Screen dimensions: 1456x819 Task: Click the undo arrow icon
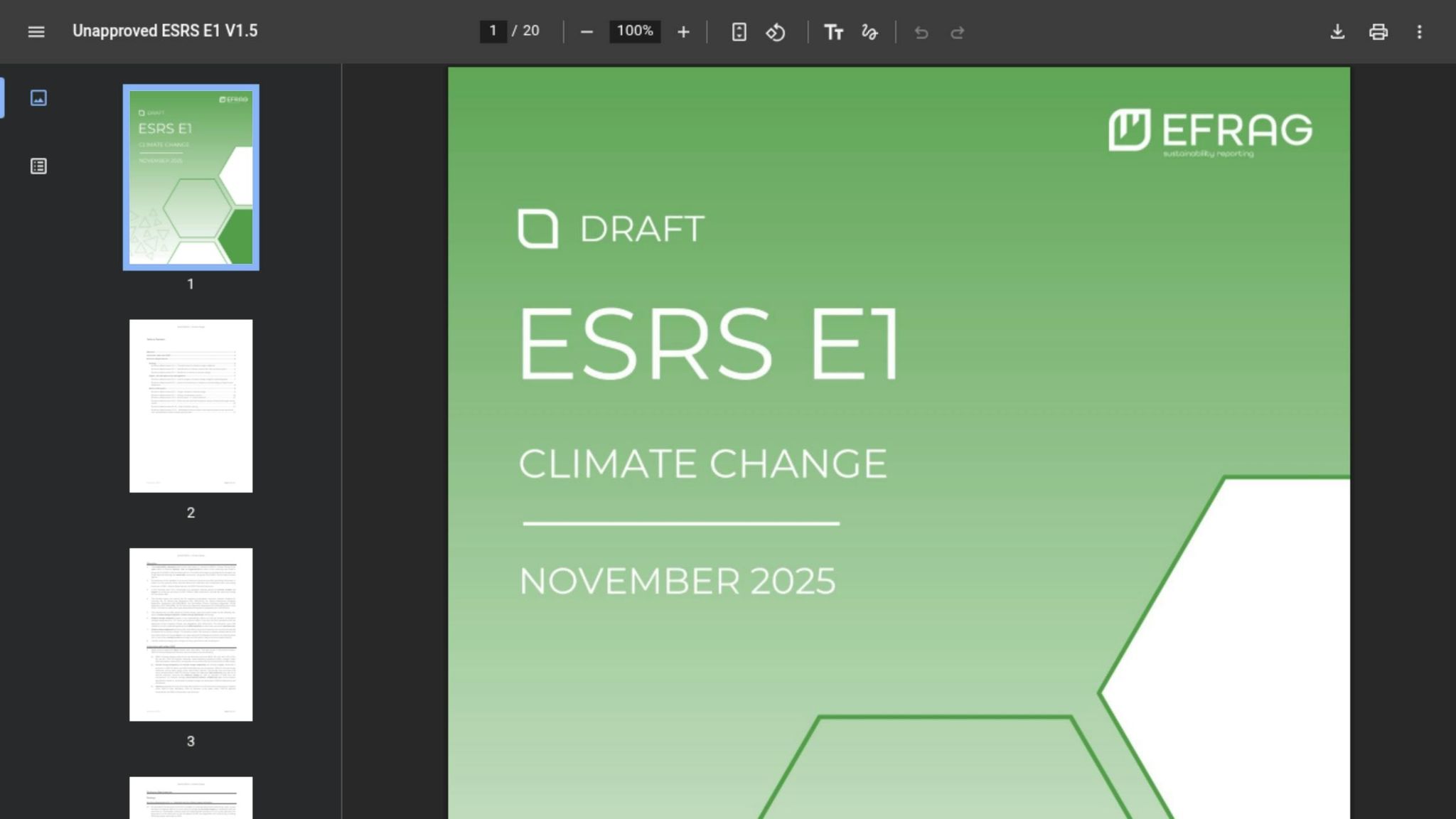(921, 32)
